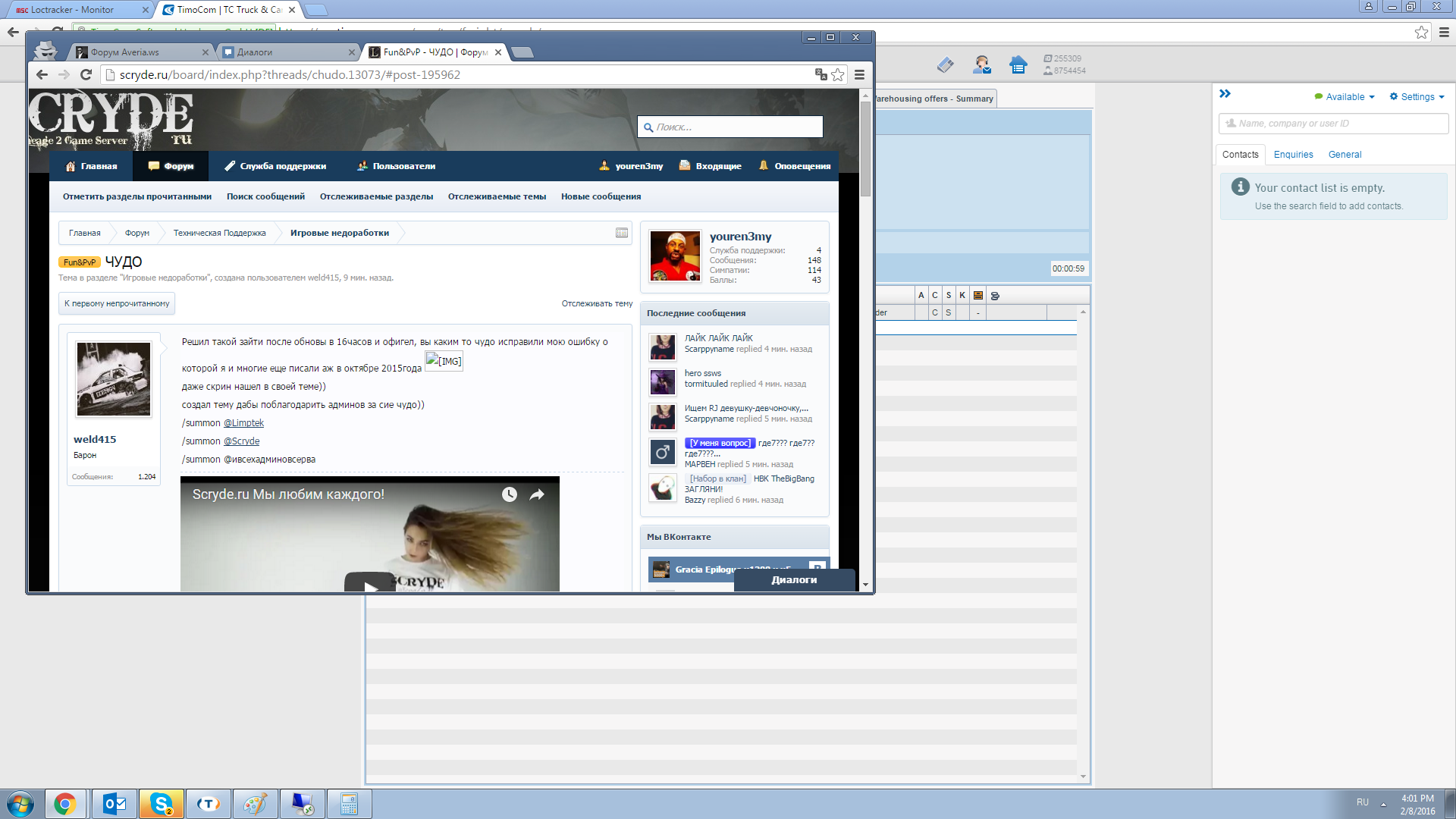Viewport: 1456px width, 819px height.
Task: Collapse the messenger panel with double chevron
Action: click(x=1225, y=94)
